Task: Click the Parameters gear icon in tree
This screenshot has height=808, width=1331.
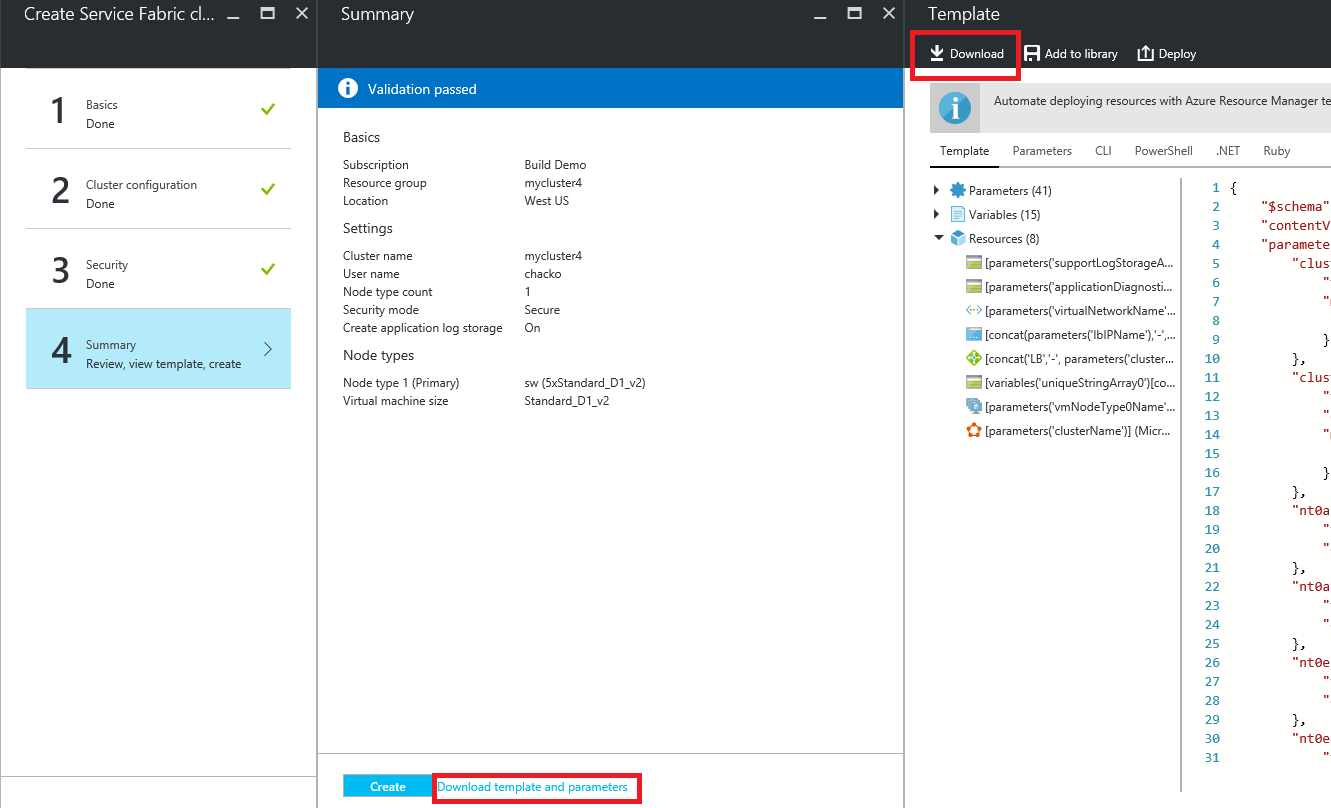Action: pyautogui.click(x=958, y=190)
